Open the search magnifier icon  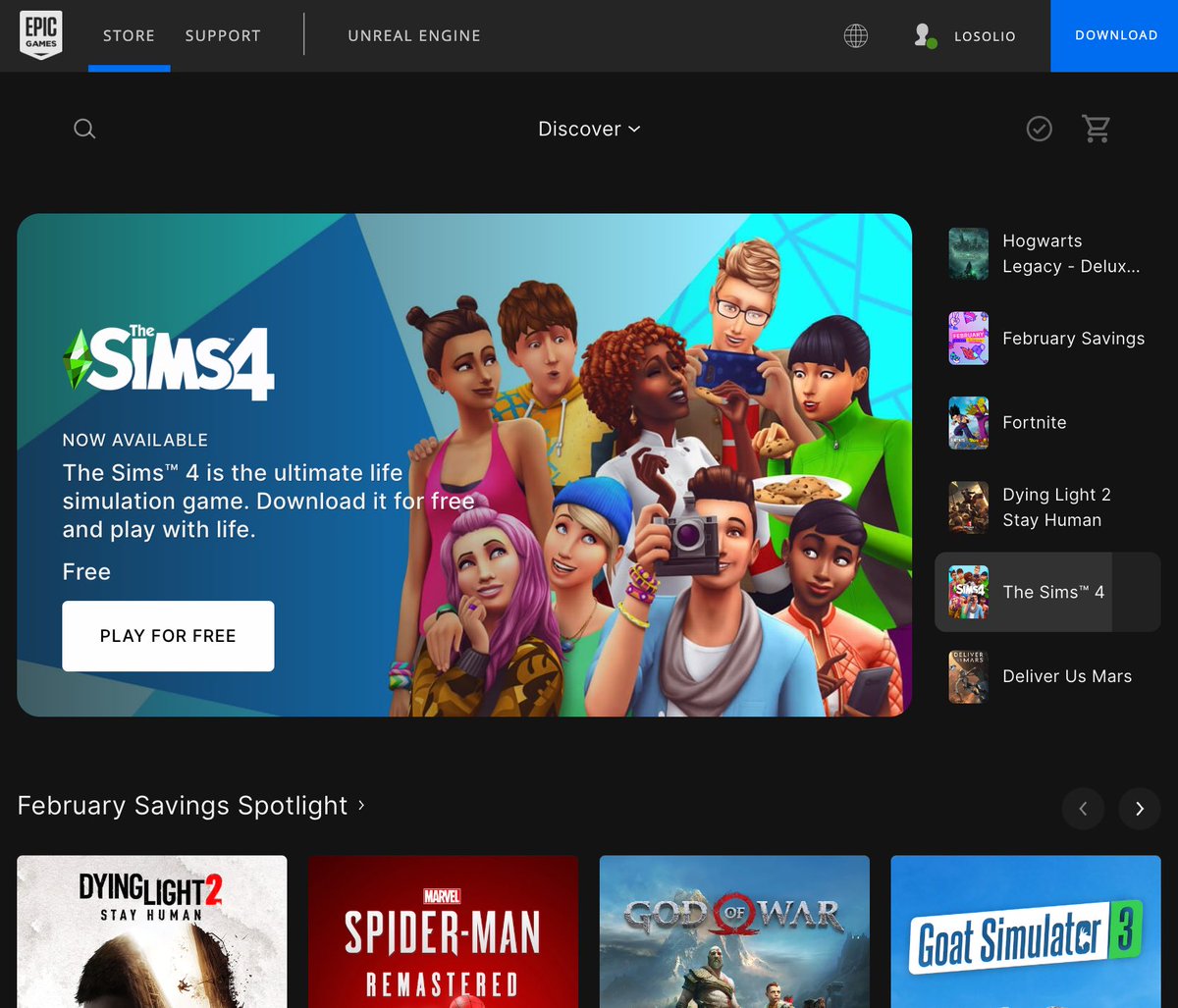coord(84,129)
